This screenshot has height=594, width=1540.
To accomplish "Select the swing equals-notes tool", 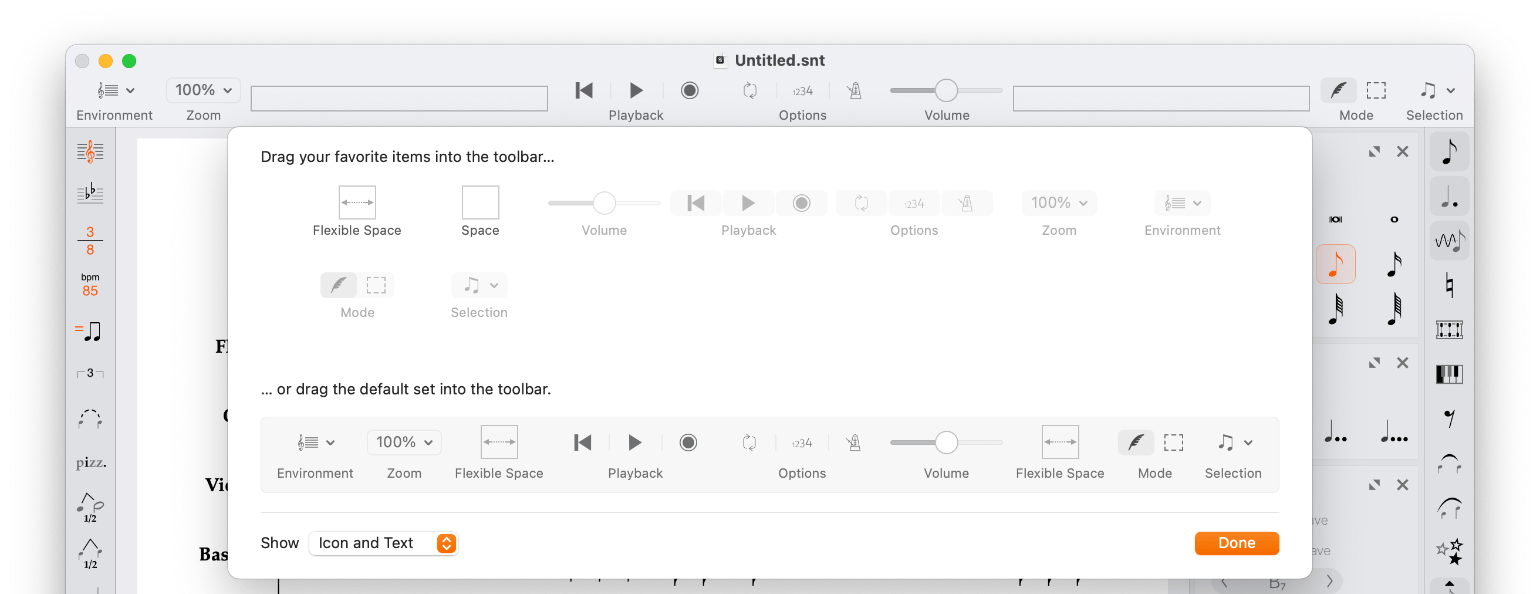I will [89, 331].
